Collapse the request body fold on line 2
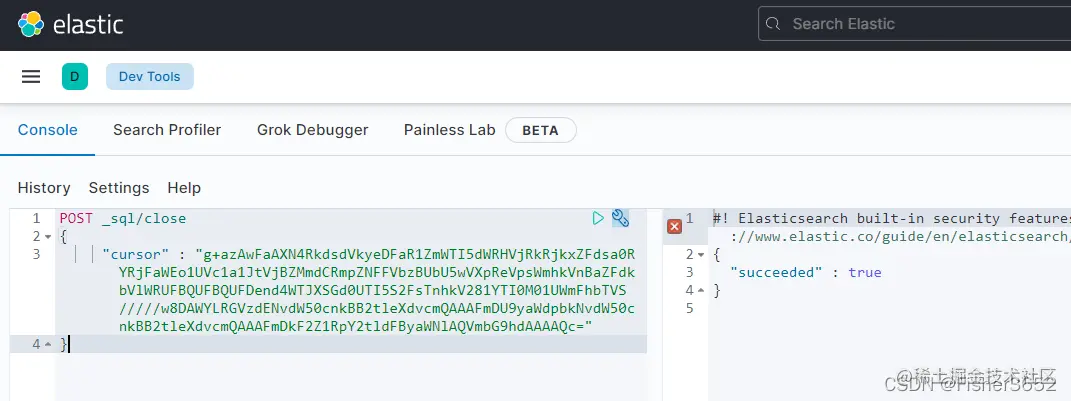The image size is (1071, 401). 48,237
